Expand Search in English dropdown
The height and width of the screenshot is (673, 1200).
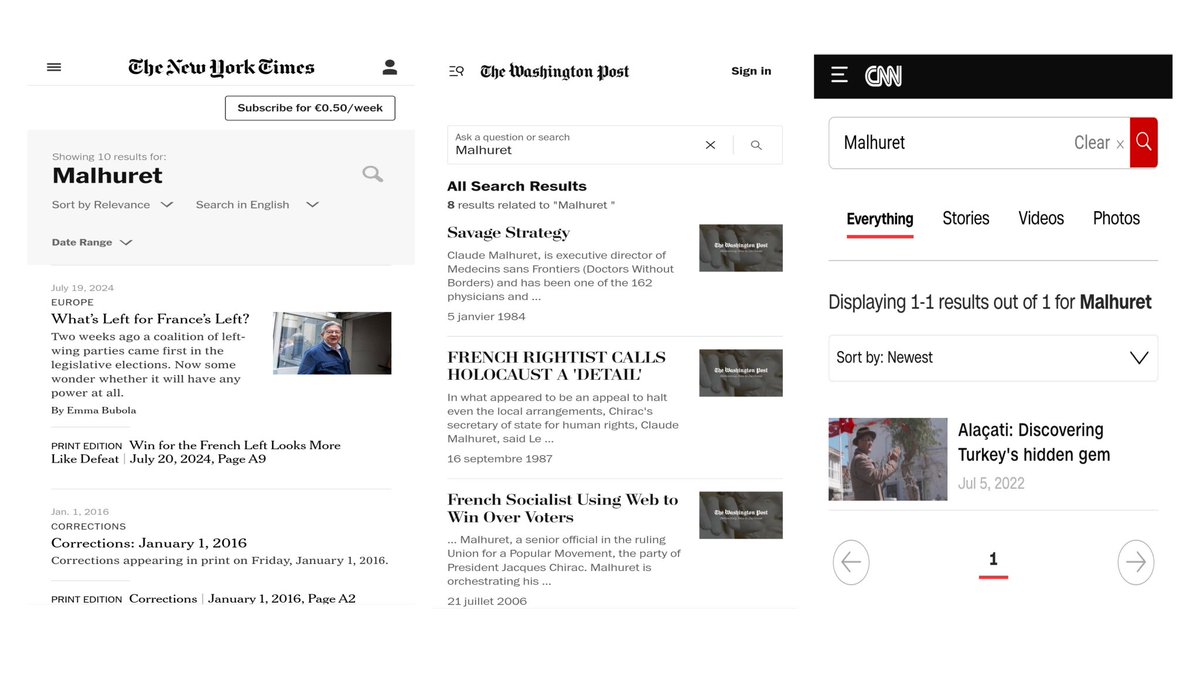(257, 205)
